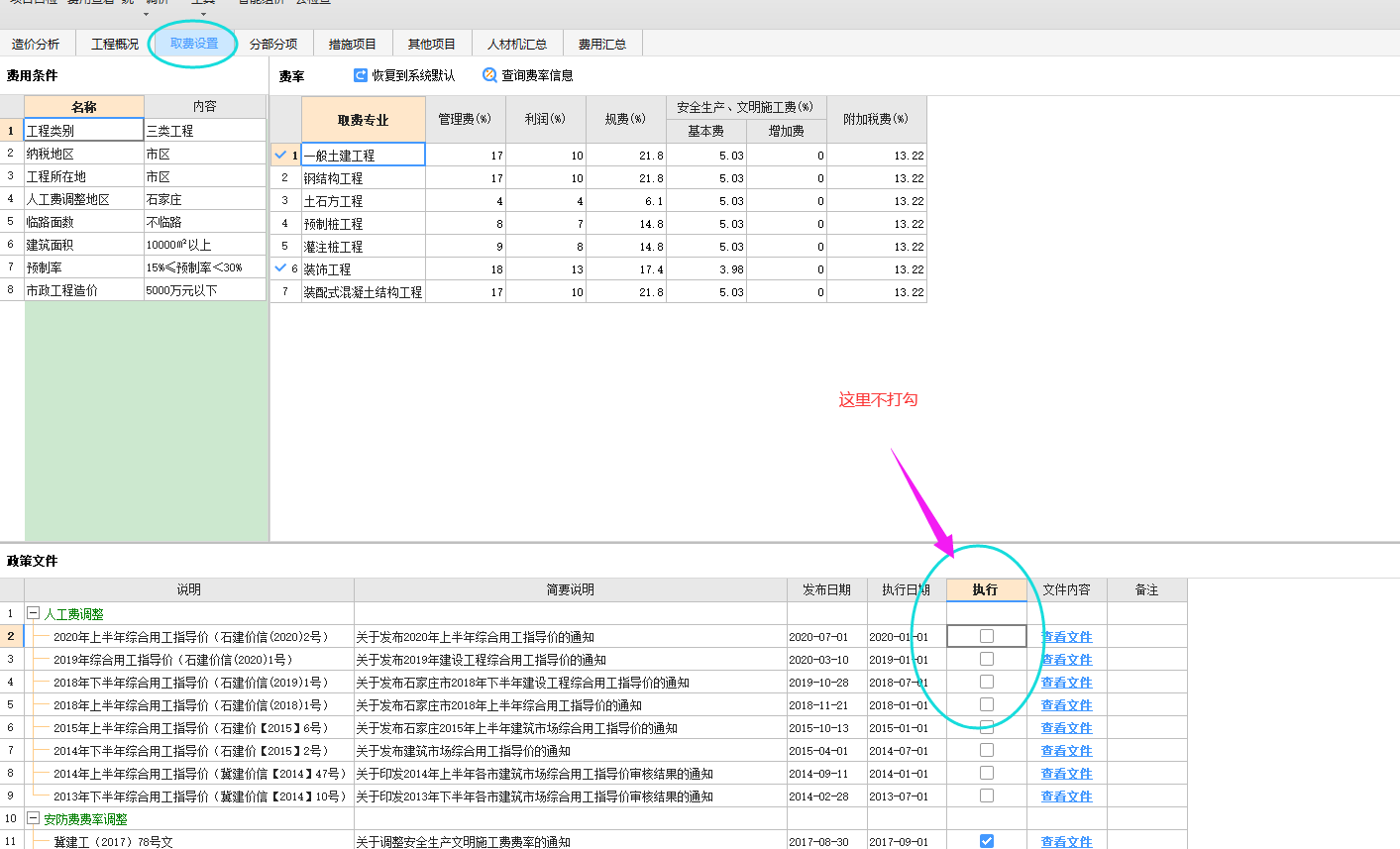Check 执行 for 2018年上半年综合用工指导价
This screenshot has width=1400, height=849.
pos(987,704)
